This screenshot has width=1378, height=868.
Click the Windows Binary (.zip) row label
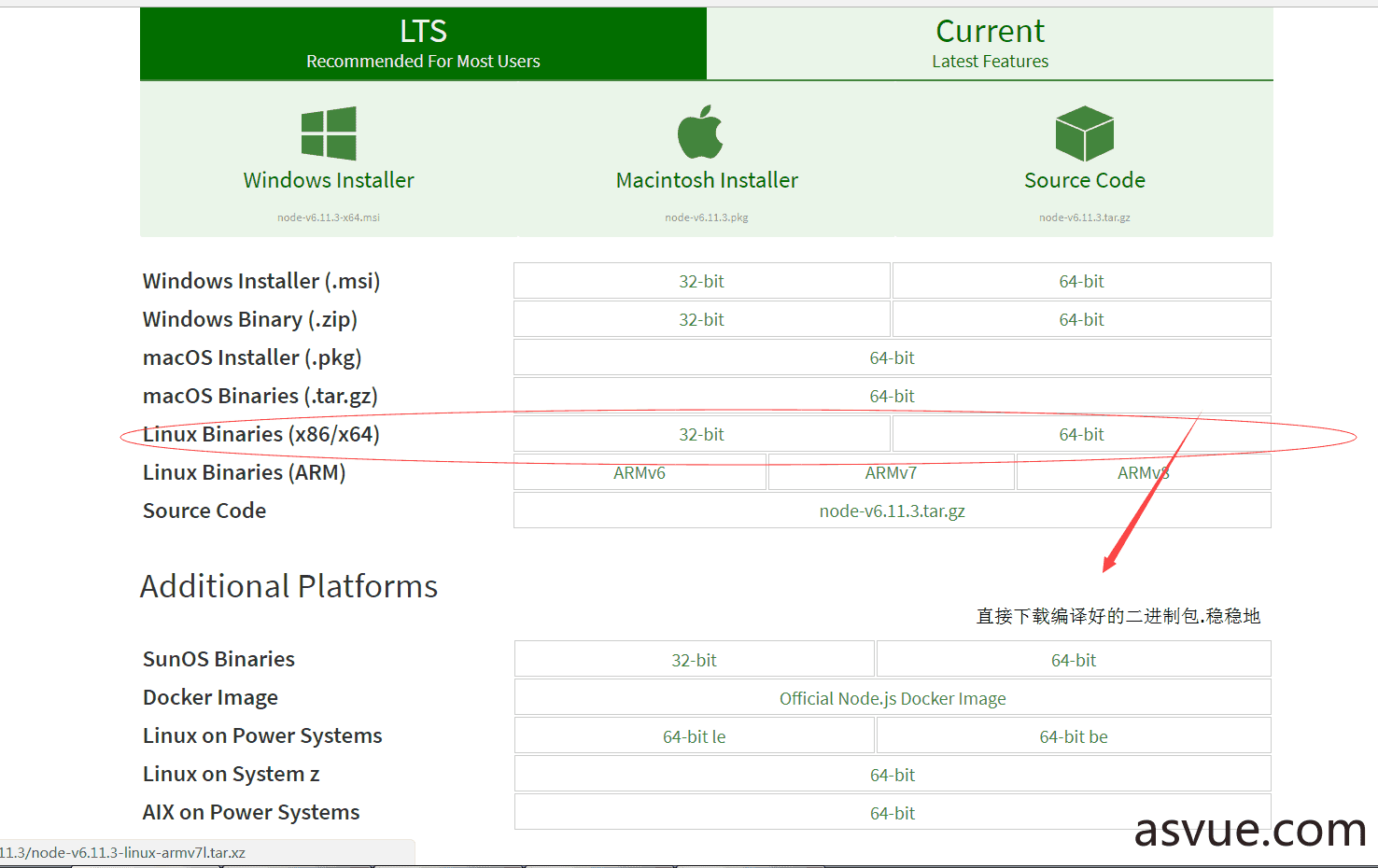pos(250,319)
